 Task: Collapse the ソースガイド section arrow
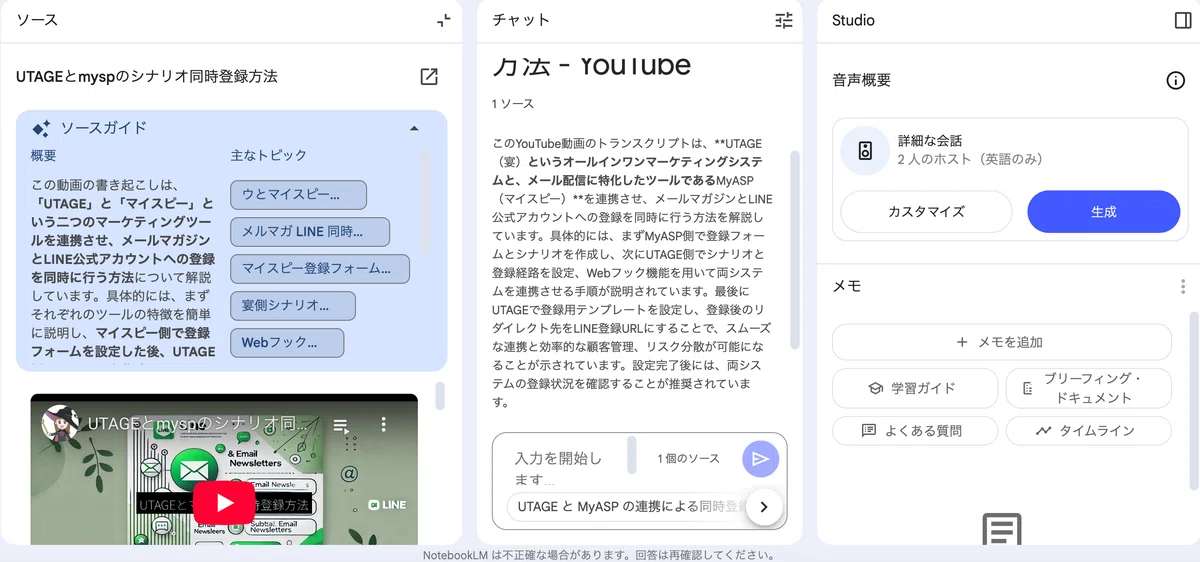click(x=415, y=128)
